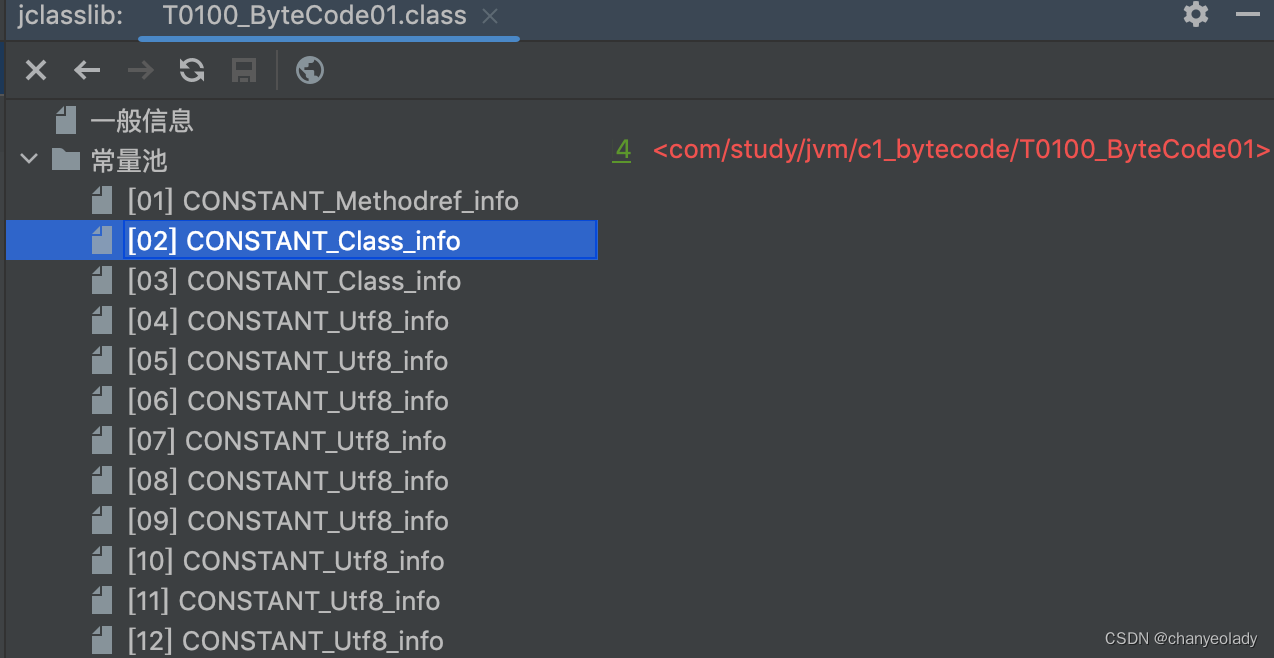Collapse the 常量池 tree node
Screen dimensions: 1274x658
(28, 158)
